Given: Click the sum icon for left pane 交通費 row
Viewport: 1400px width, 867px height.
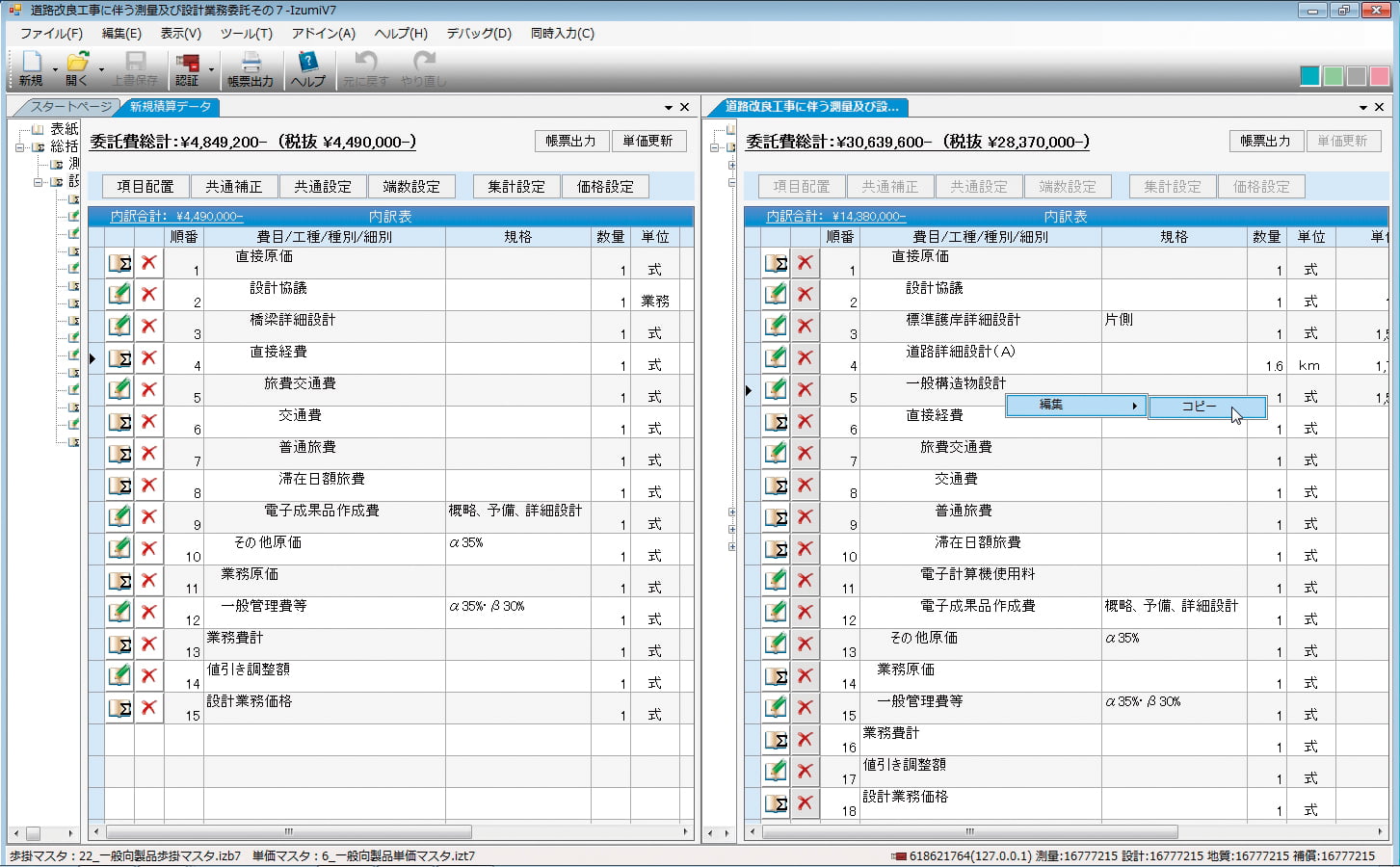Looking at the screenshot, I should pyautogui.click(x=119, y=422).
